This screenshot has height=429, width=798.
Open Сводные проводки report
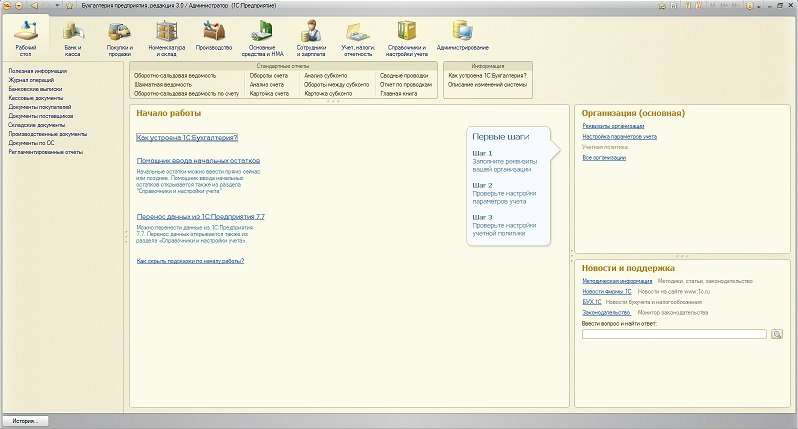(404, 75)
